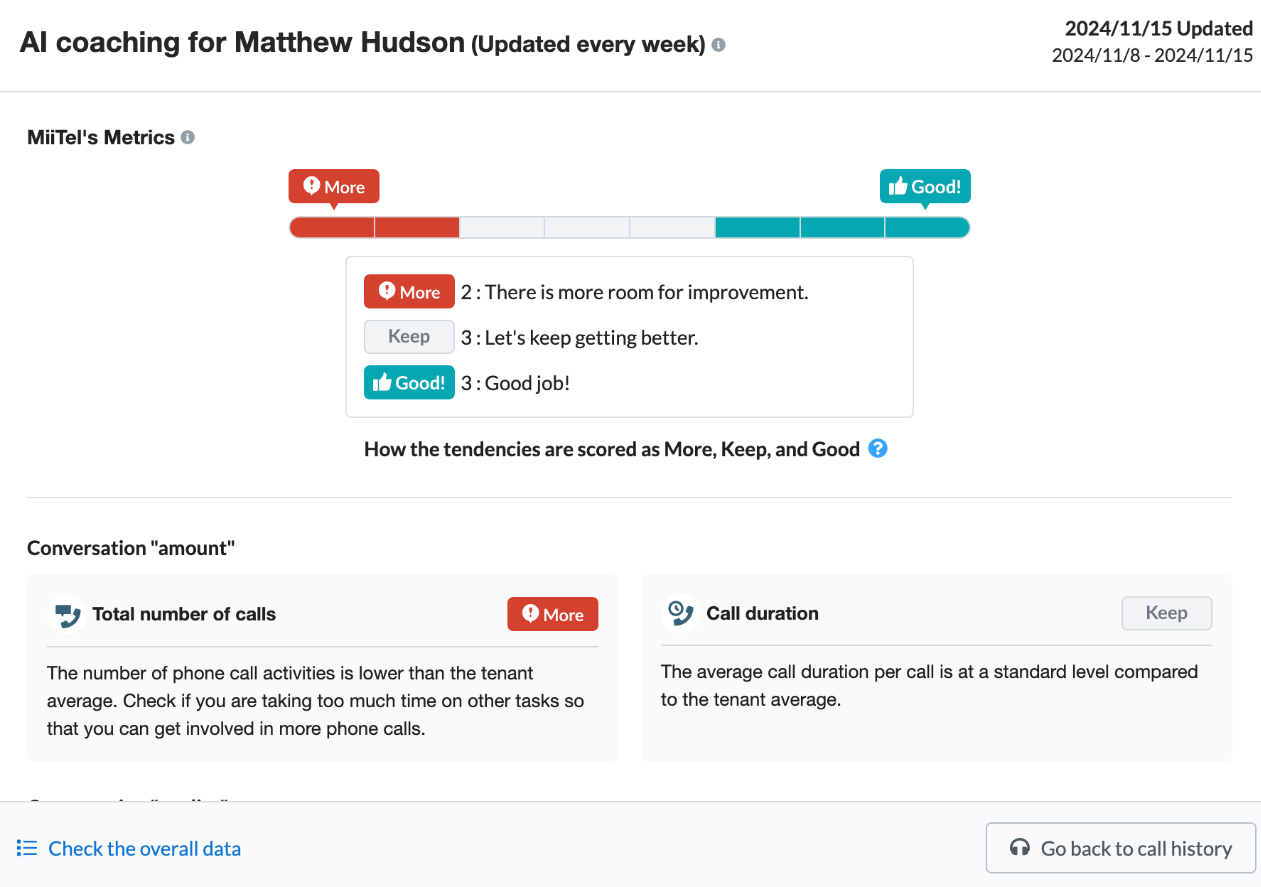Click middle gray segment of metrics bar
Viewport: 1261px width, 887px height.
tap(587, 228)
